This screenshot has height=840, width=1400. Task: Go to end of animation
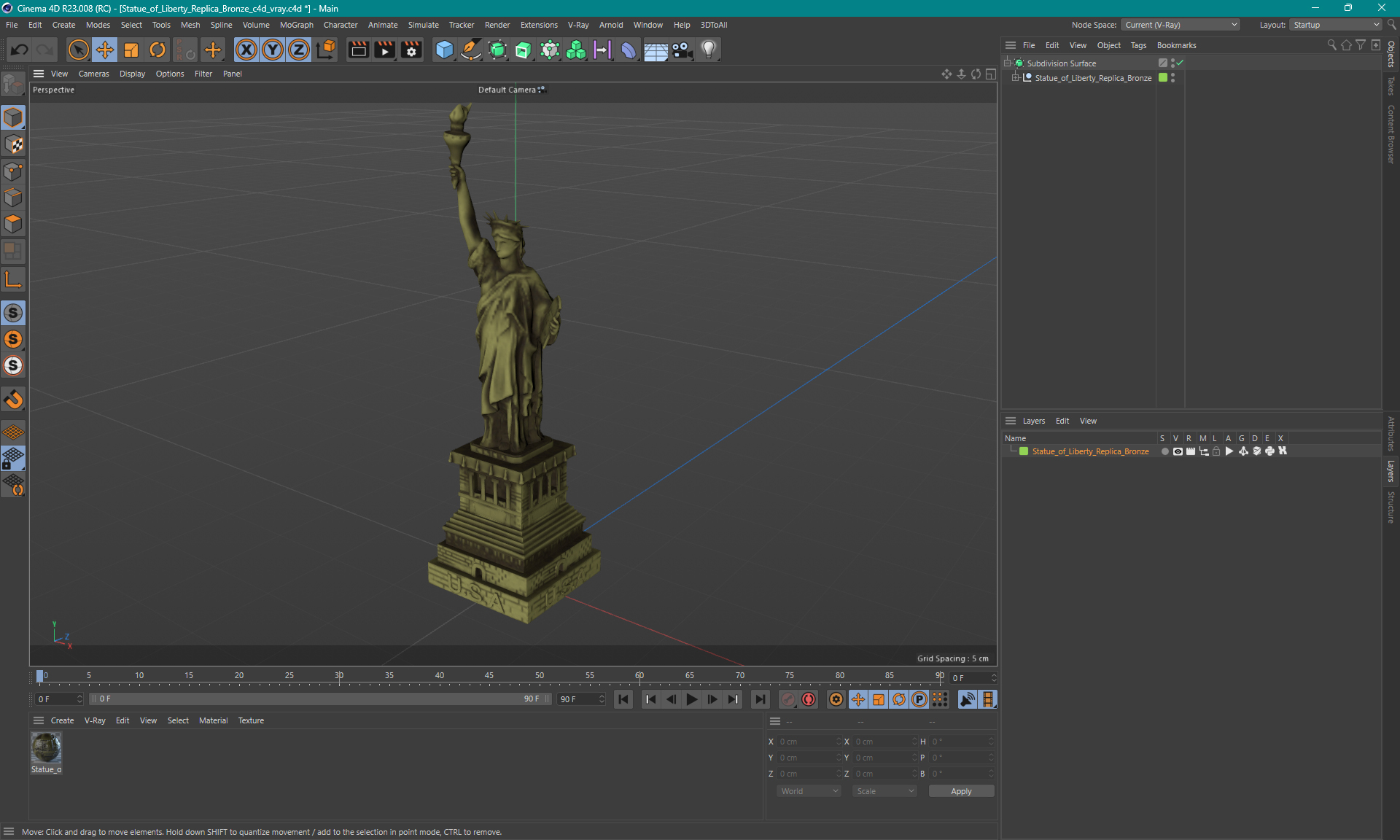click(x=760, y=699)
